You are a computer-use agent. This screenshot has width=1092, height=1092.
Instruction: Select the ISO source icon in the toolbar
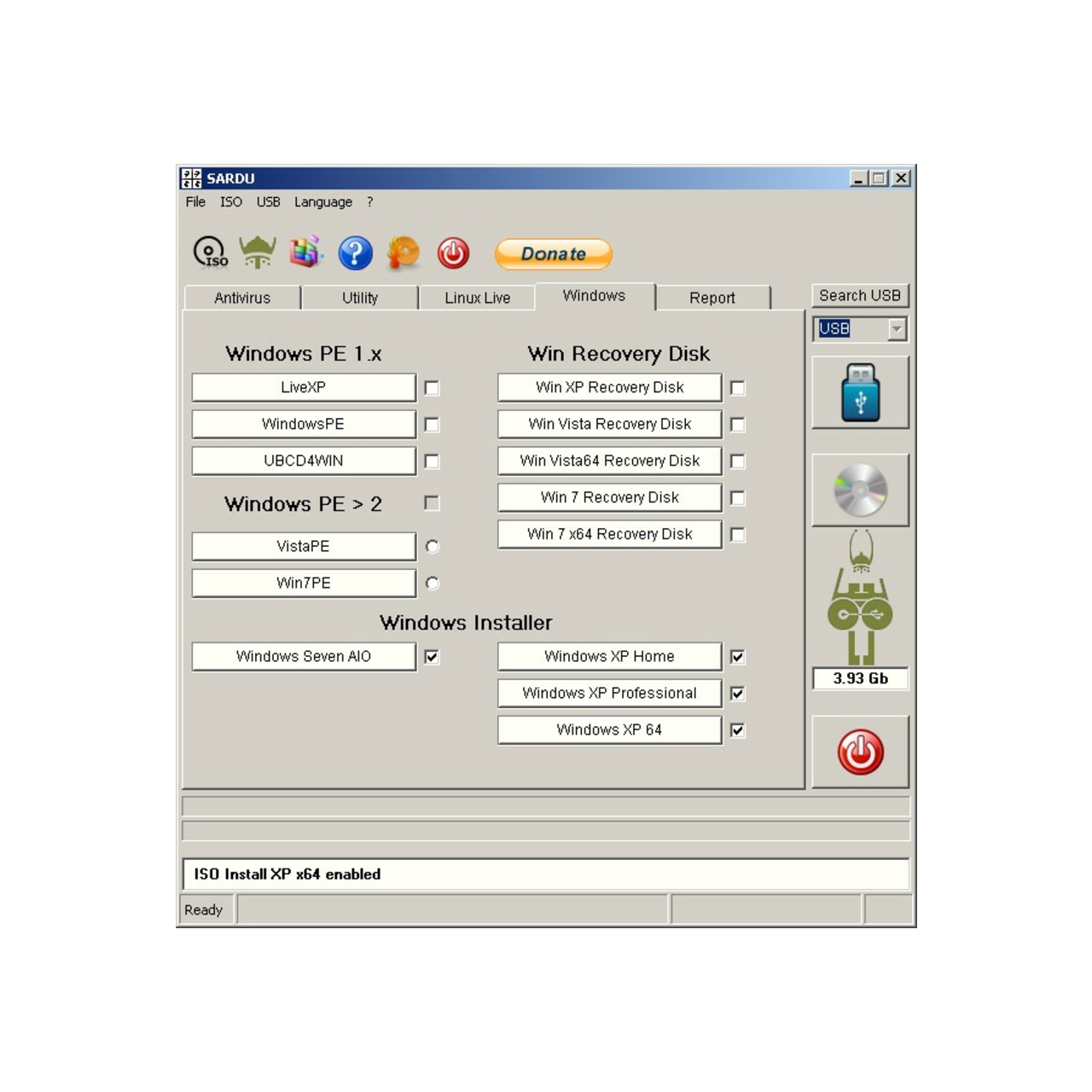(207, 253)
